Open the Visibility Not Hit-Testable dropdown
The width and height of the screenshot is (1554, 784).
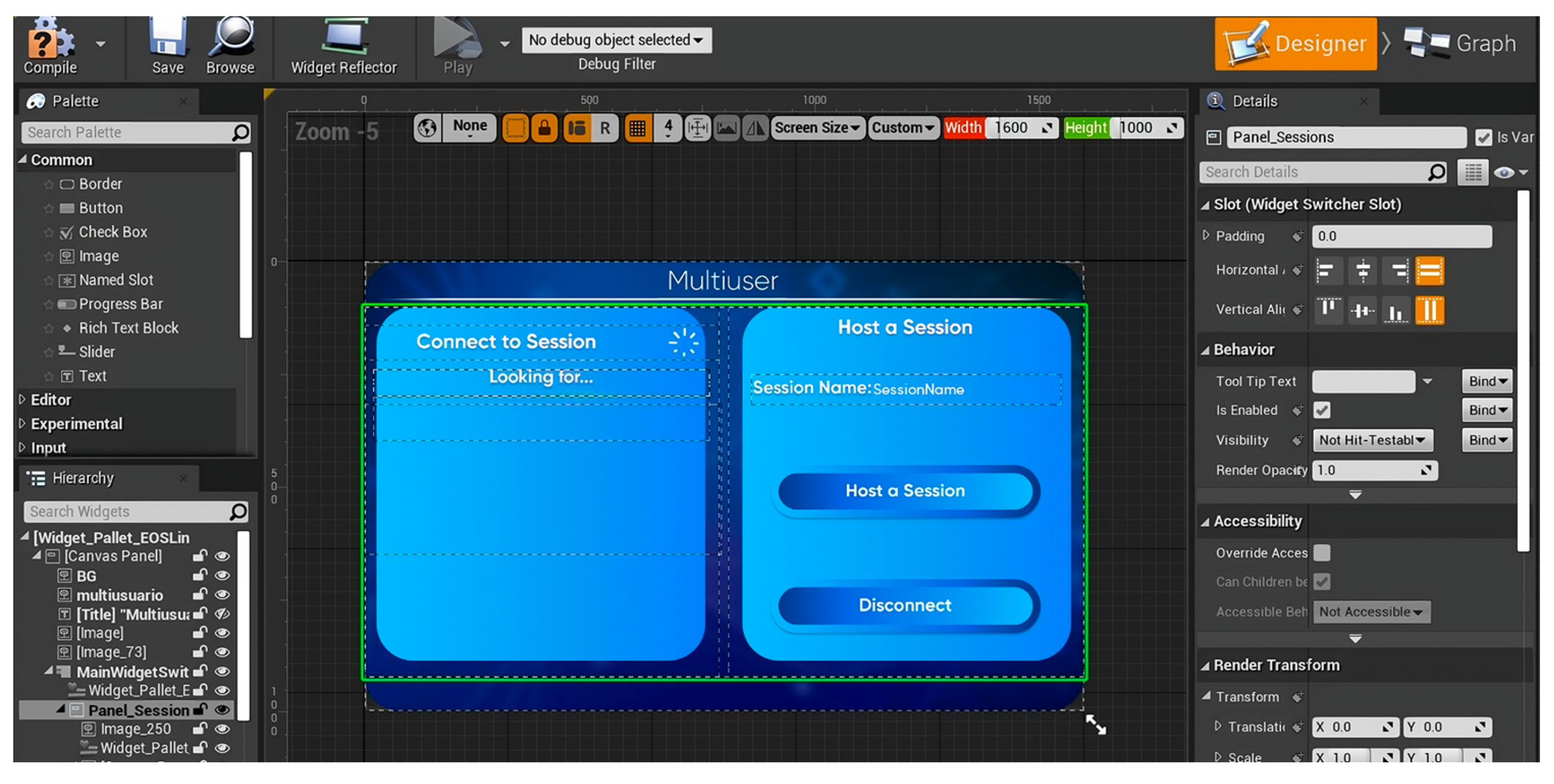click(1372, 440)
